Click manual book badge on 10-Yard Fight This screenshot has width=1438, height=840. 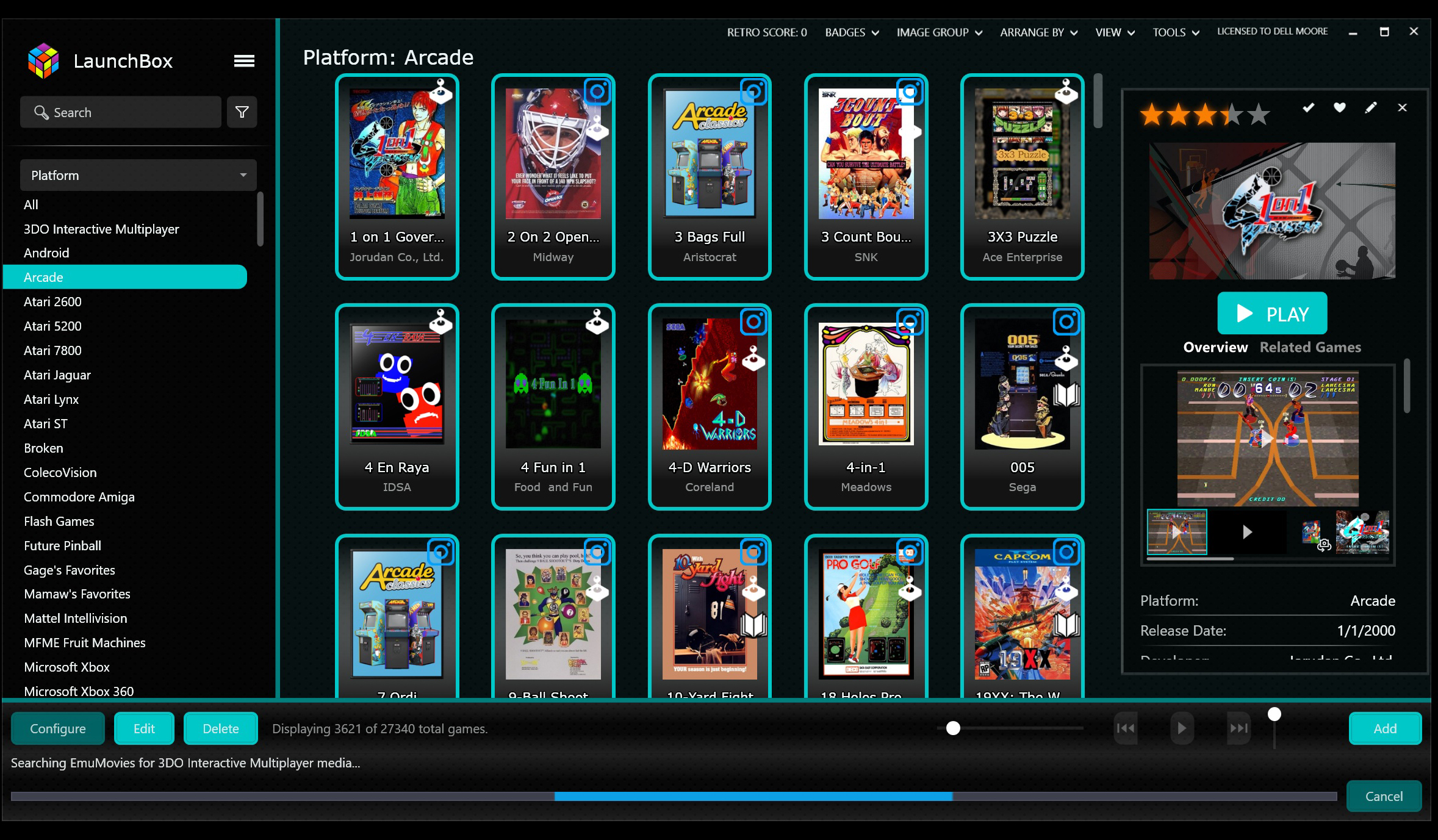click(753, 625)
